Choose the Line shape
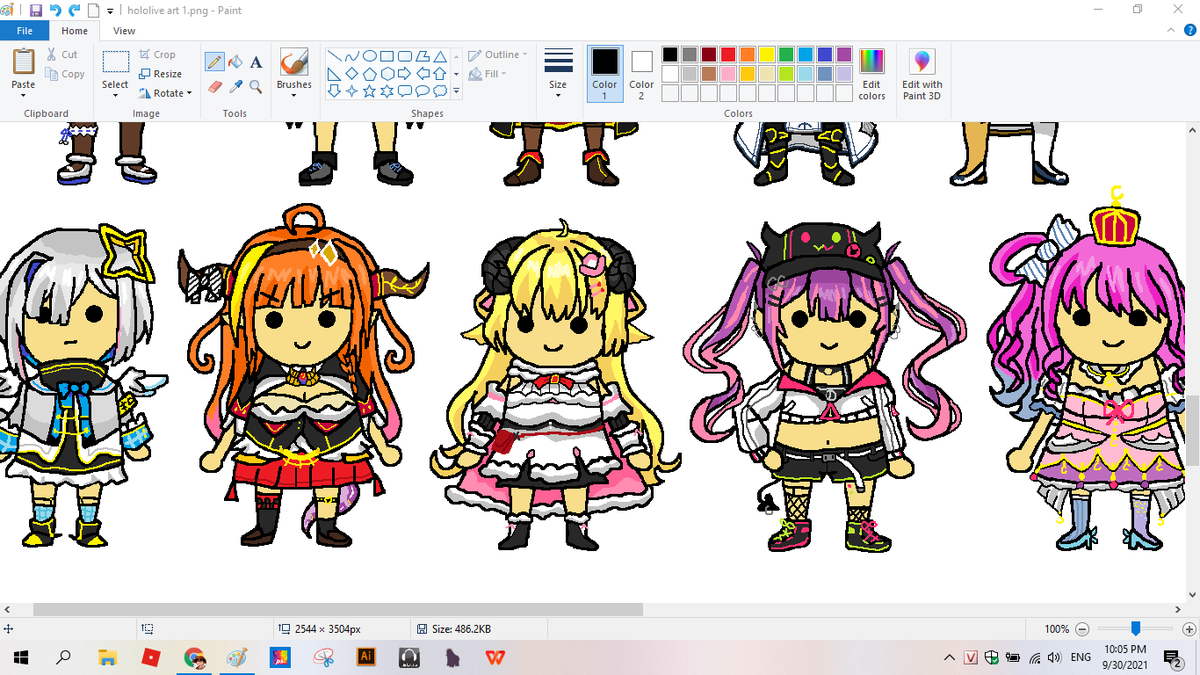The height and width of the screenshot is (675, 1200). (336, 55)
